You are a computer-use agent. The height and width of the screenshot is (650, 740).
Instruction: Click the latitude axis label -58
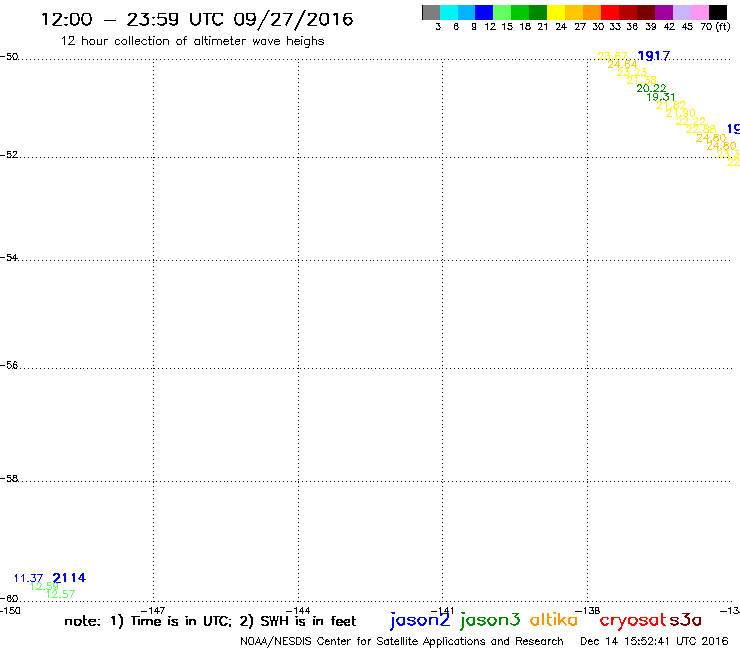click(9, 478)
